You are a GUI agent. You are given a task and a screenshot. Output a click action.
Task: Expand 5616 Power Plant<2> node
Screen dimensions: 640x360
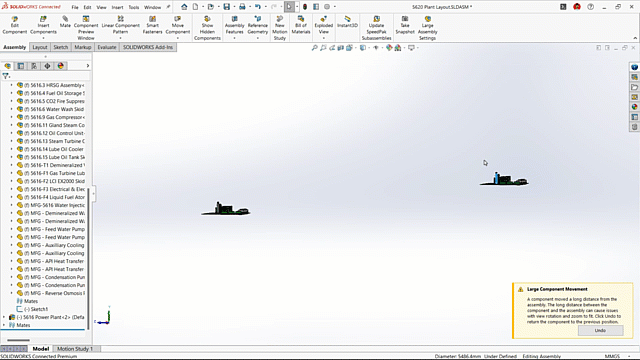tap(4, 317)
